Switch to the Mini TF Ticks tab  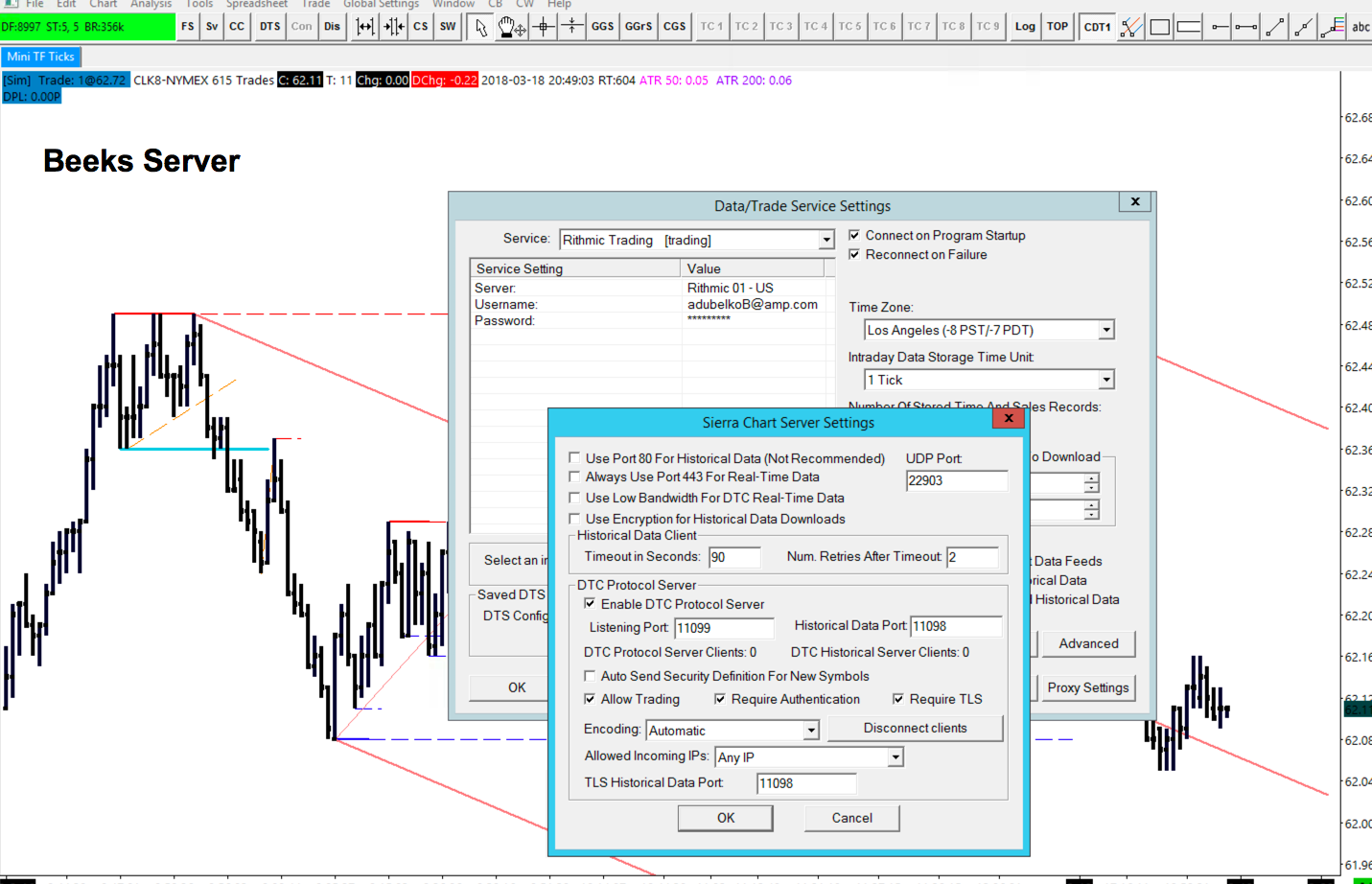tap(40, 57)
